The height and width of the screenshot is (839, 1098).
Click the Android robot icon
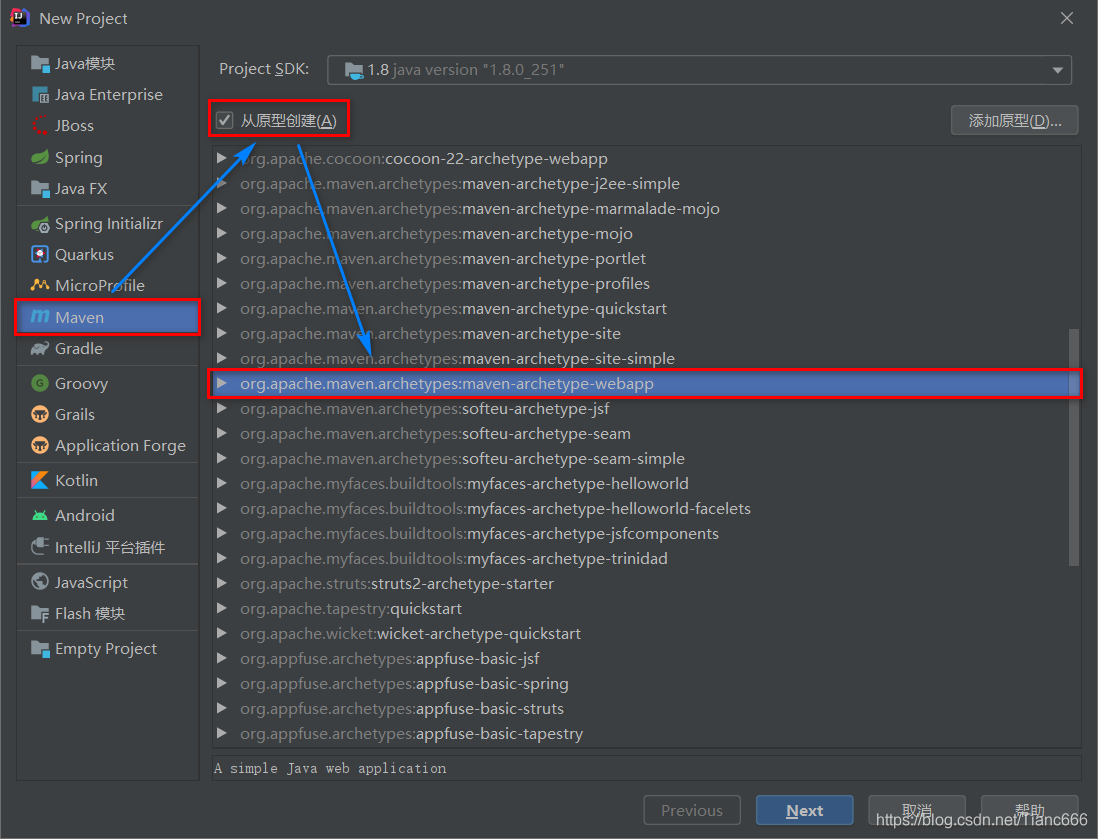click(40, 515)
